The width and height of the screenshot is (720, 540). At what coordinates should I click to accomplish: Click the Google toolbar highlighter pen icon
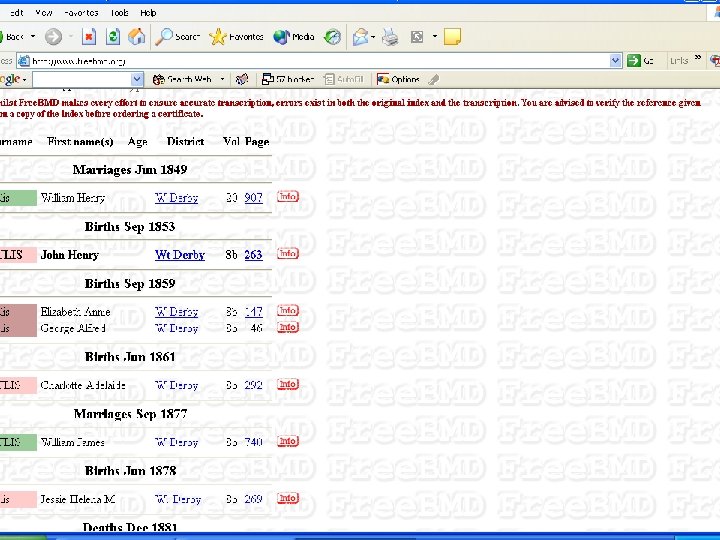(433, 79)
